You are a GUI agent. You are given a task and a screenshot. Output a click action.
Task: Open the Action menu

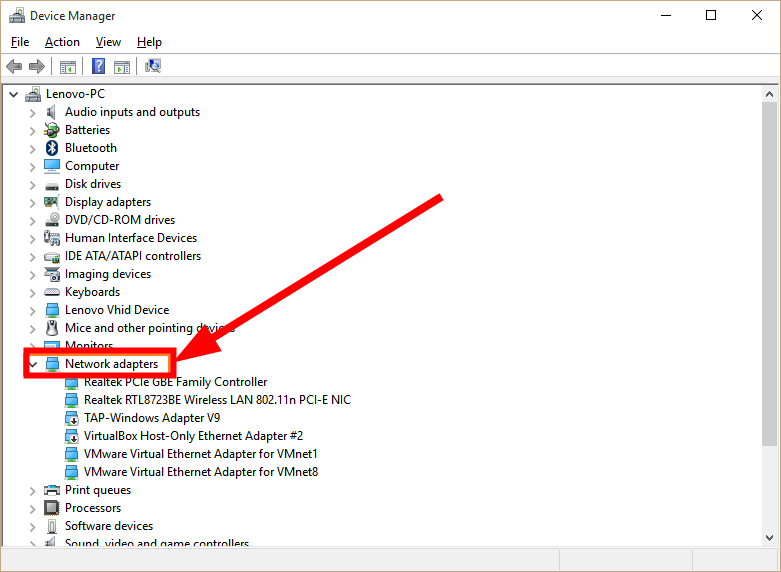click(62, 42)
